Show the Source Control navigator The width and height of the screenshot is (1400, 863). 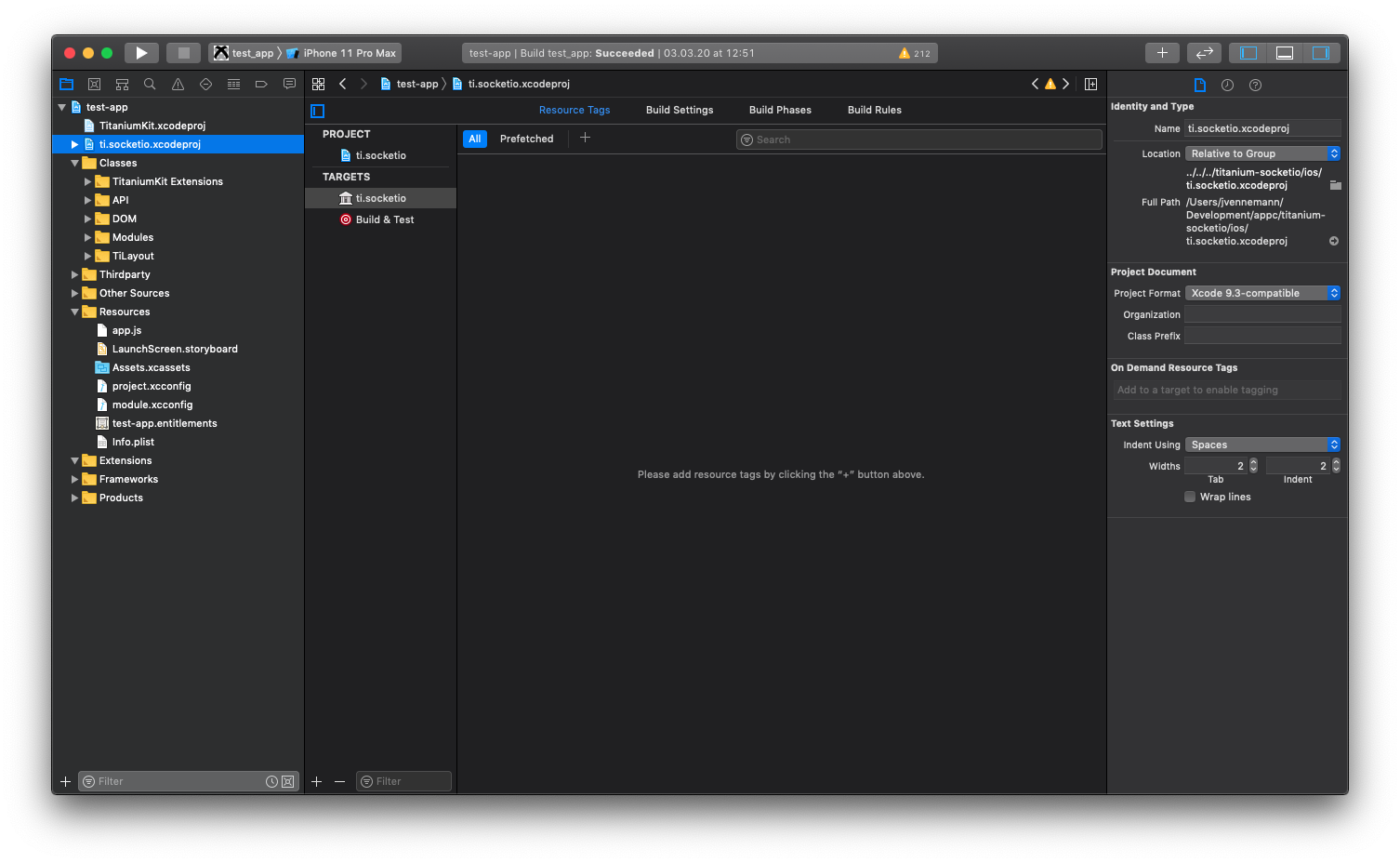click(94, 84)
